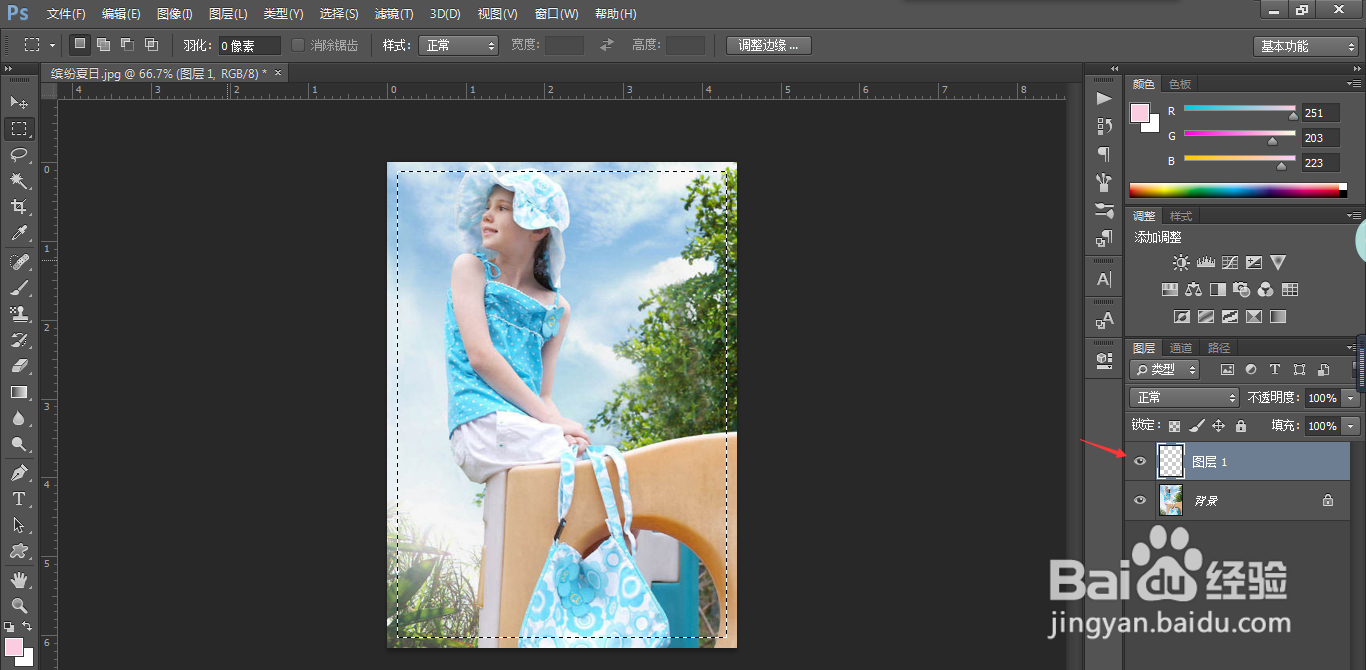Viewport: 1366px width, 670px height.
Task: Toggle lock image pixels brush icon
Action: [x=1196, y=426]
